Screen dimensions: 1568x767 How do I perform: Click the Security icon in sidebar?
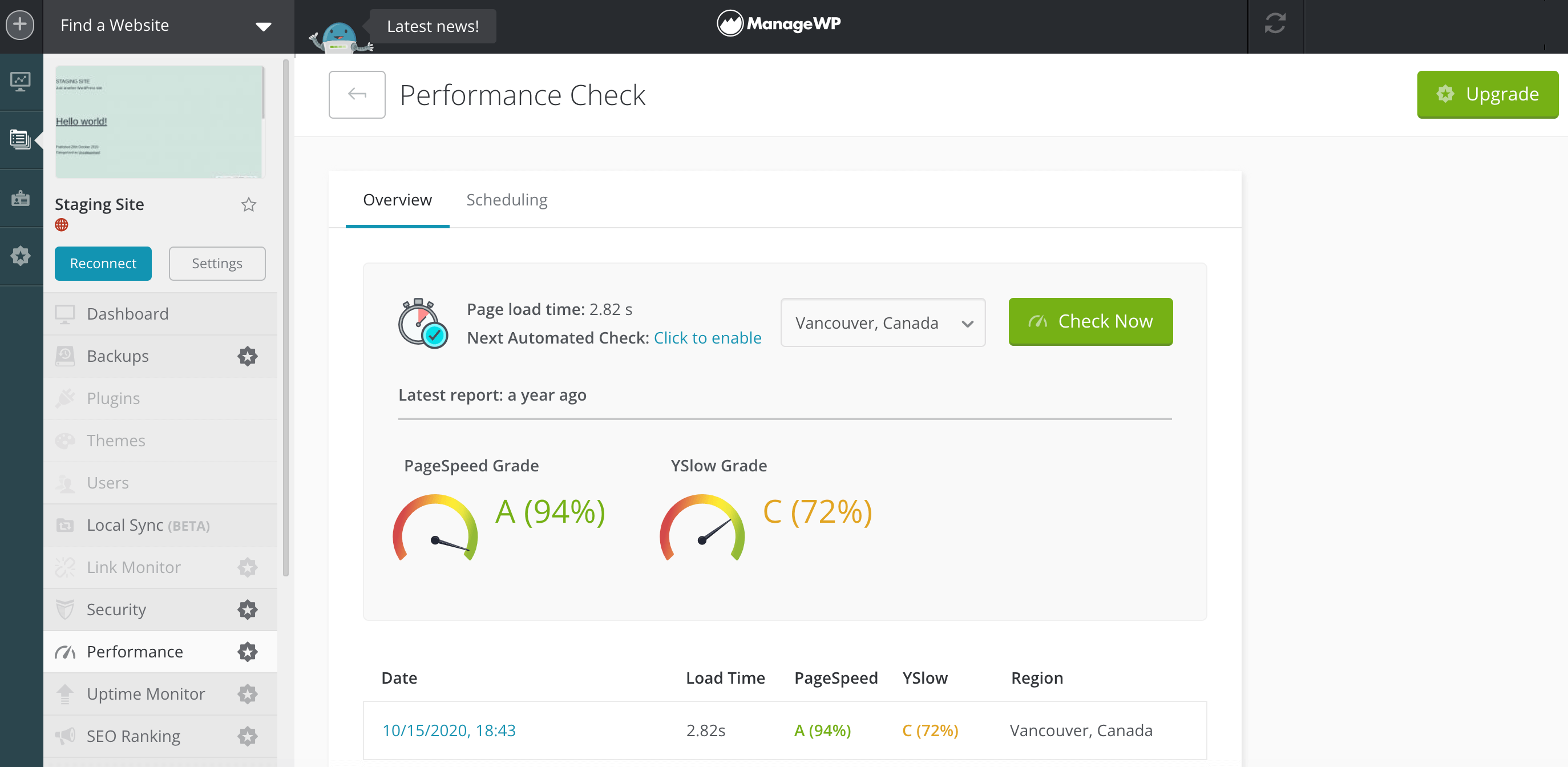pyautogui.click(x=65, y=609)
